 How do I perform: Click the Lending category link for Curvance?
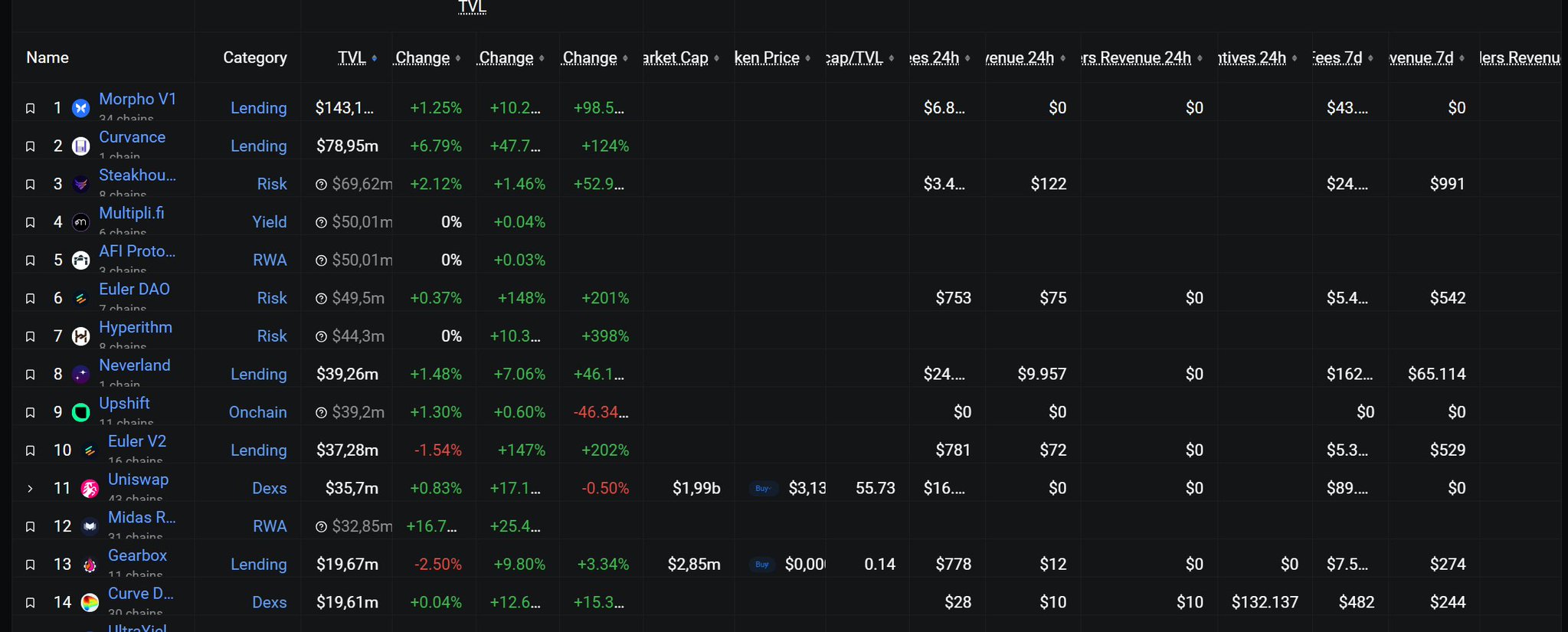(x=259, y=146)
